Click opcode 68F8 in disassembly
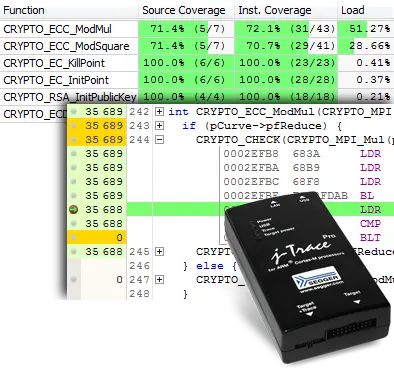Viewport: 394px width, 368px height. [306, 182]
